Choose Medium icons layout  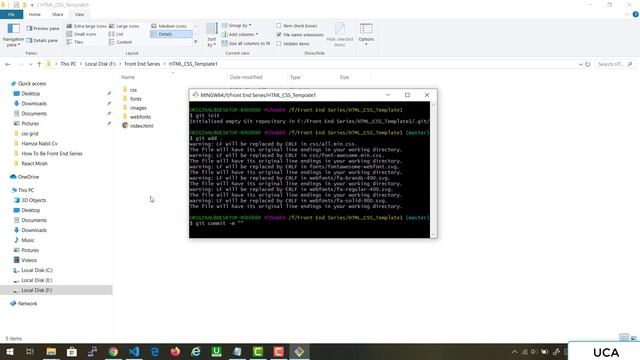[169, 26]
